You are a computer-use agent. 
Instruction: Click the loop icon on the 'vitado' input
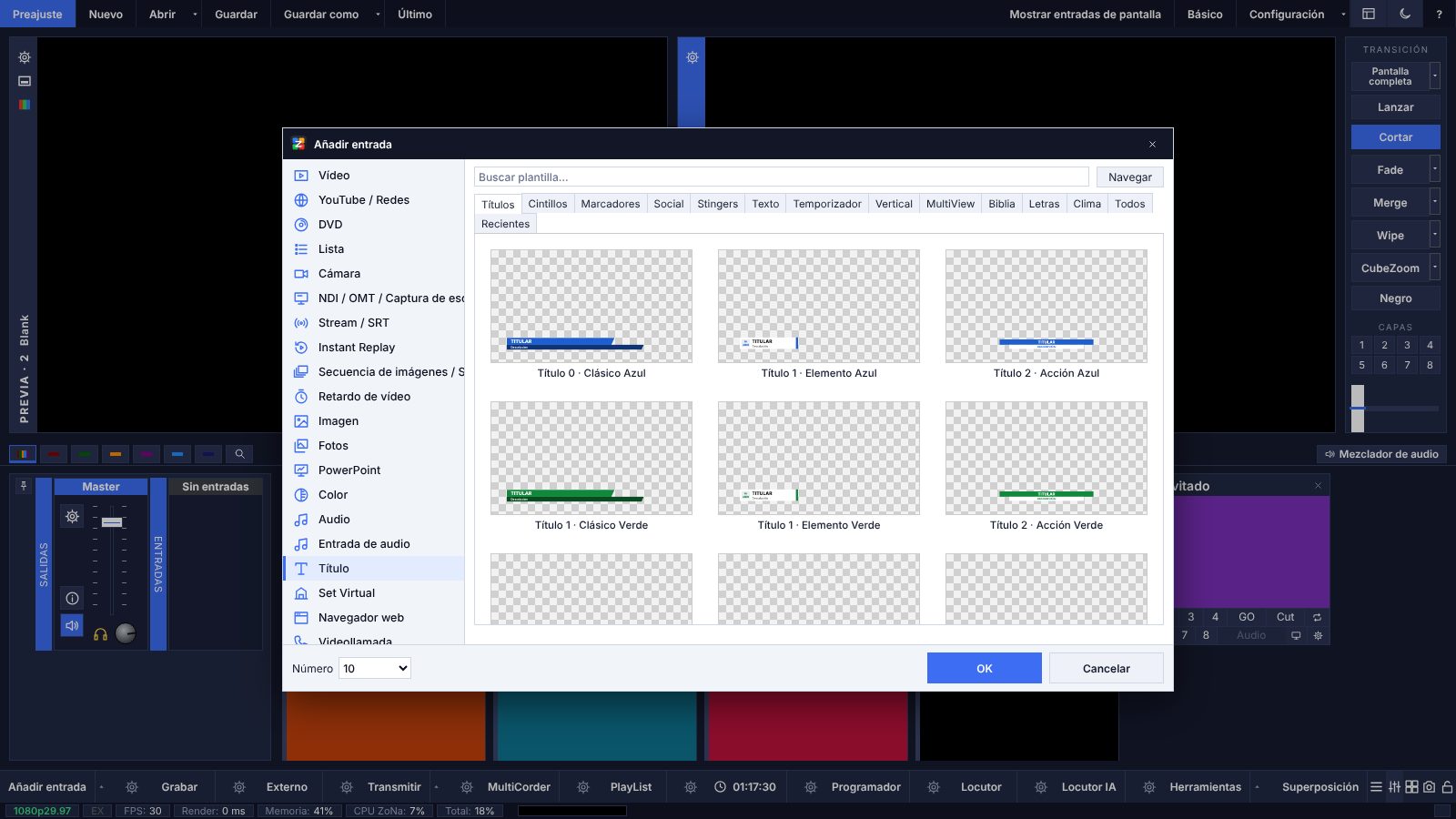1317,617
